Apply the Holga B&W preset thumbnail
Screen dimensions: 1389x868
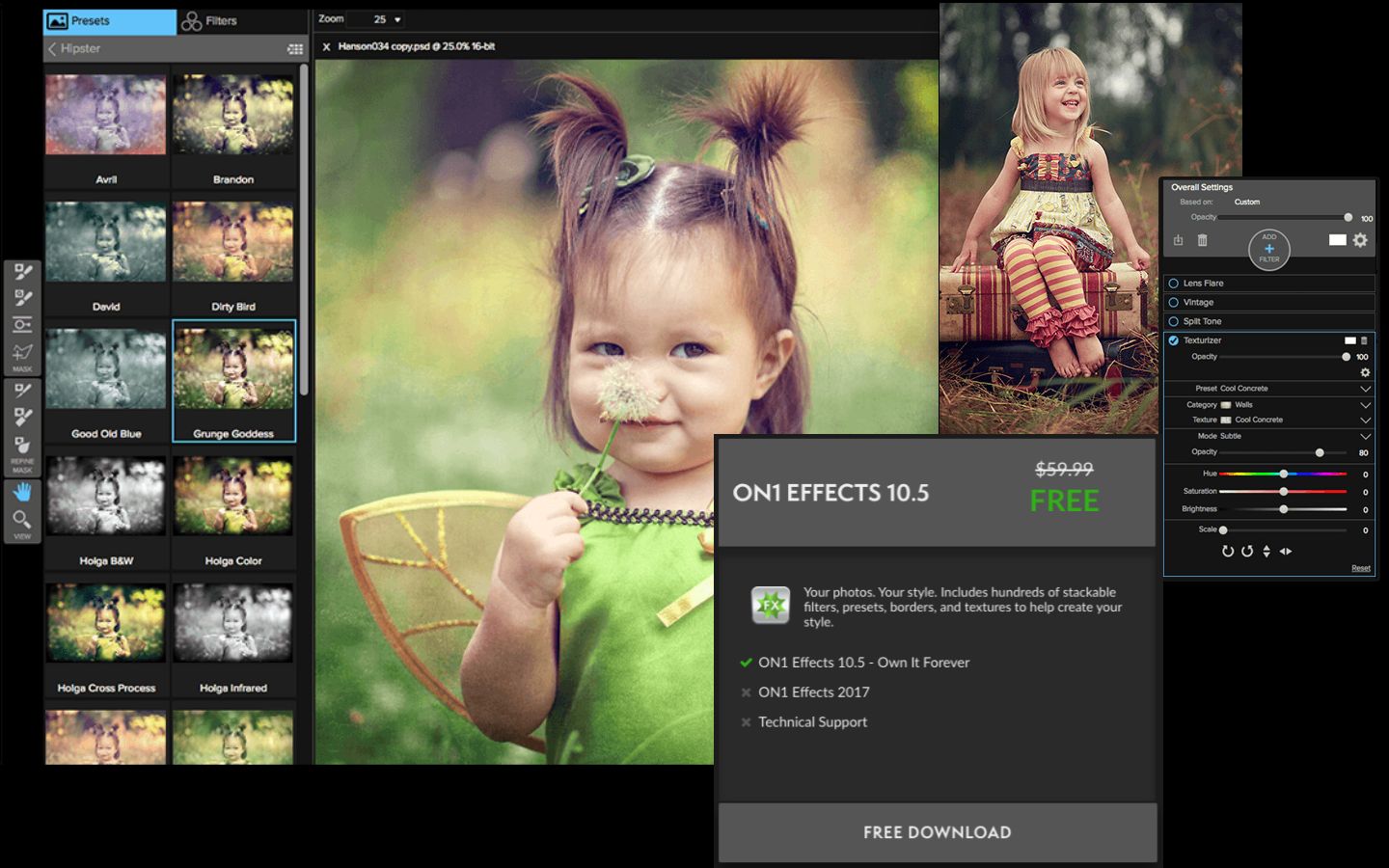(106, 496)
